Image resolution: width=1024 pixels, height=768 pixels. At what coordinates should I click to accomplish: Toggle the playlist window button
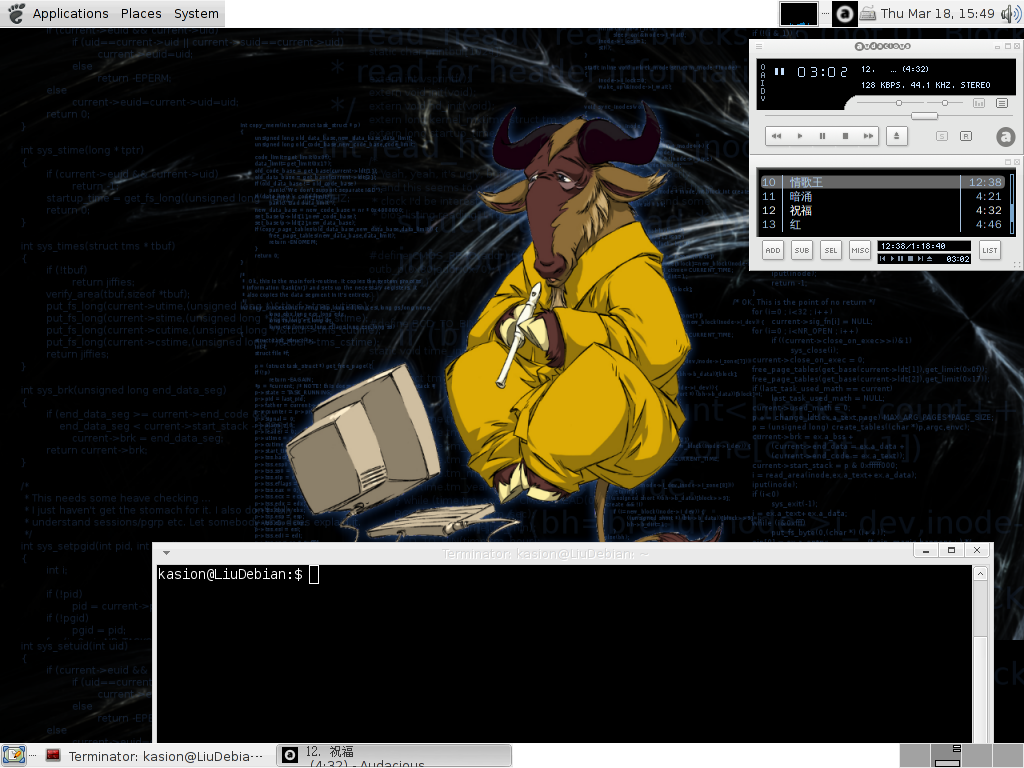click(1002, 103)
